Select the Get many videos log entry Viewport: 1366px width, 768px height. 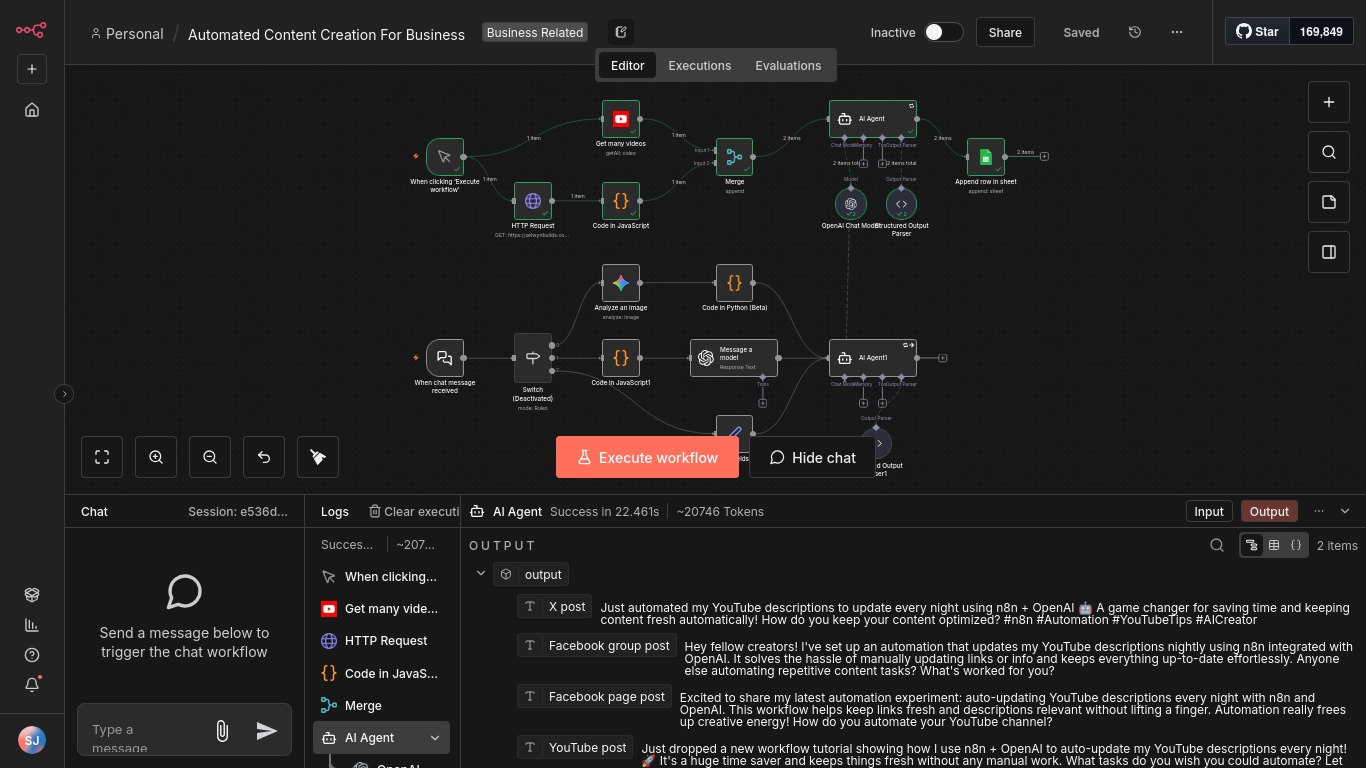click(381, 609)
